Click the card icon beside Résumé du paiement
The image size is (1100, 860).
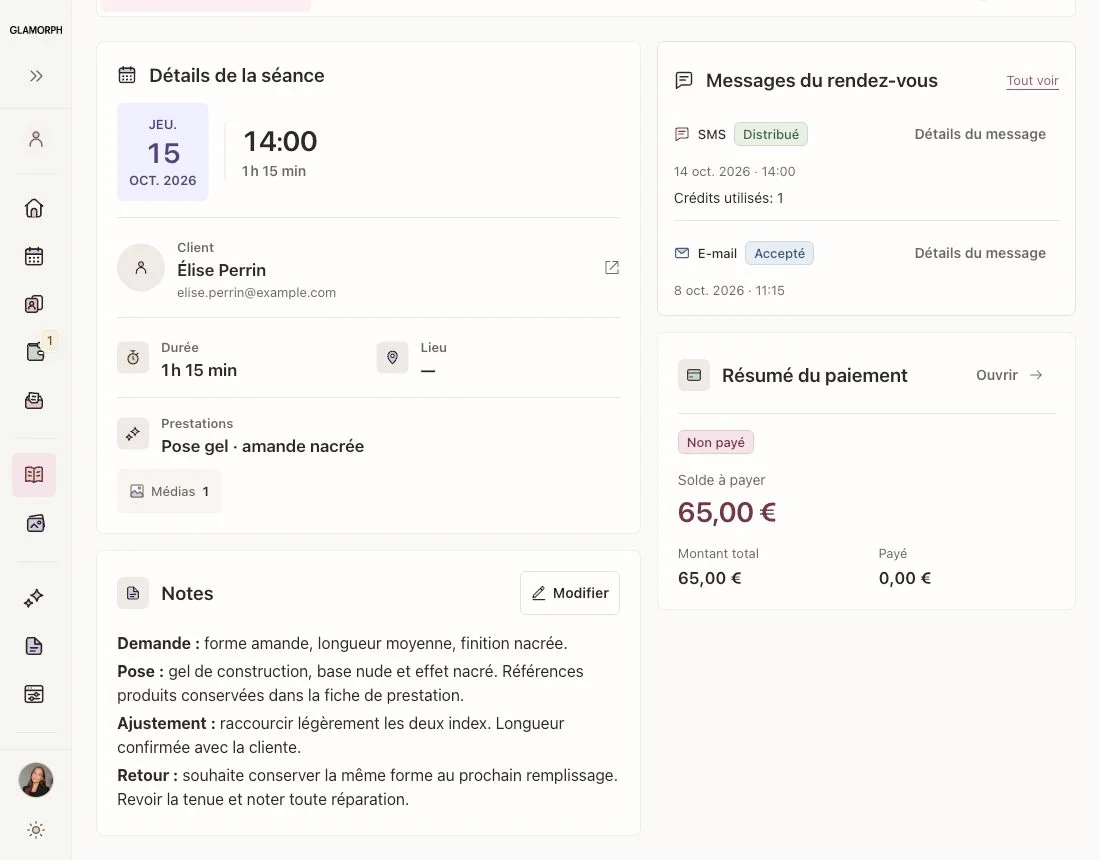click(x=694, y=375)
